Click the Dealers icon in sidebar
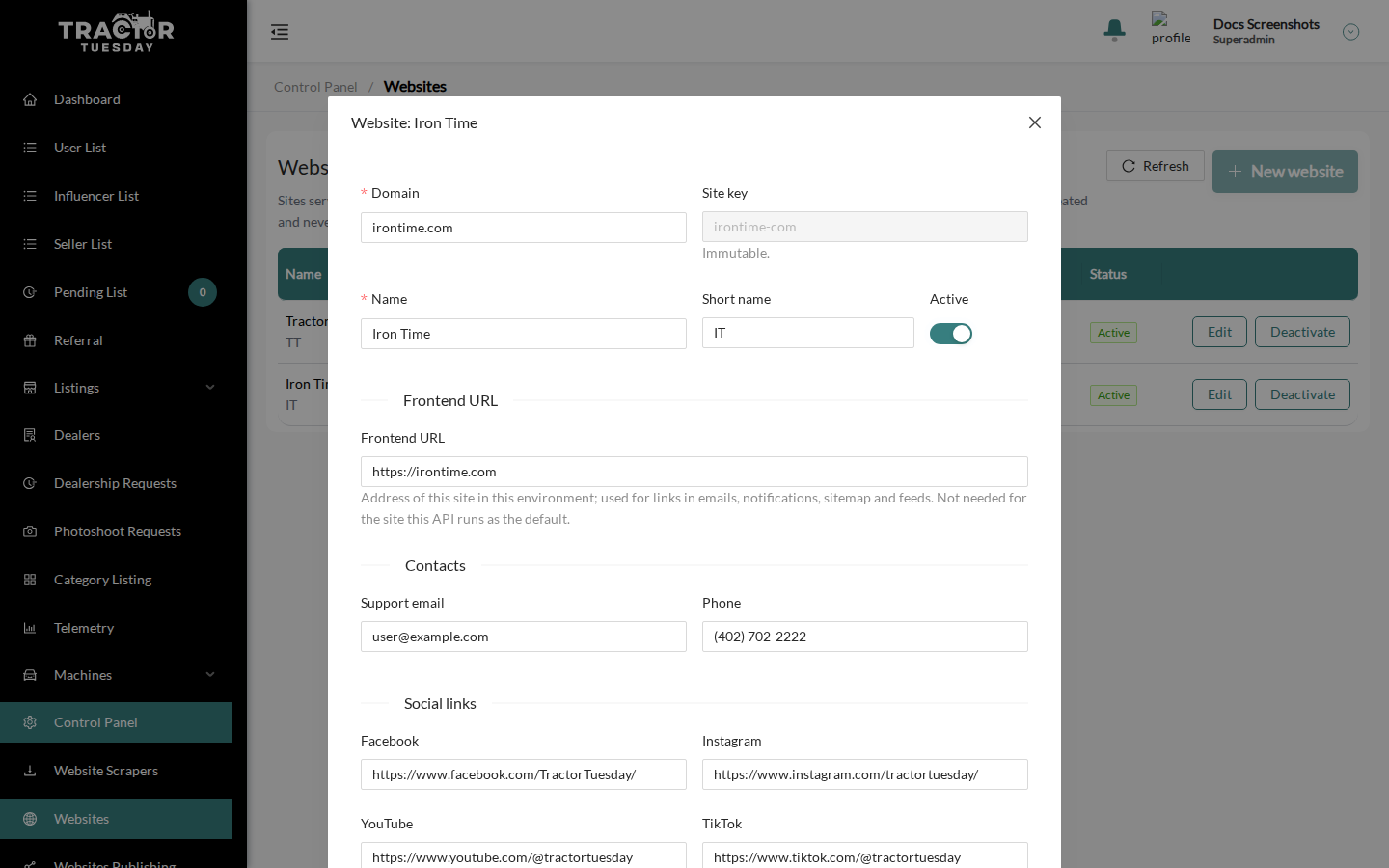Image resolution: width=1389 pixels, height=868 pixels. [30, 435]
